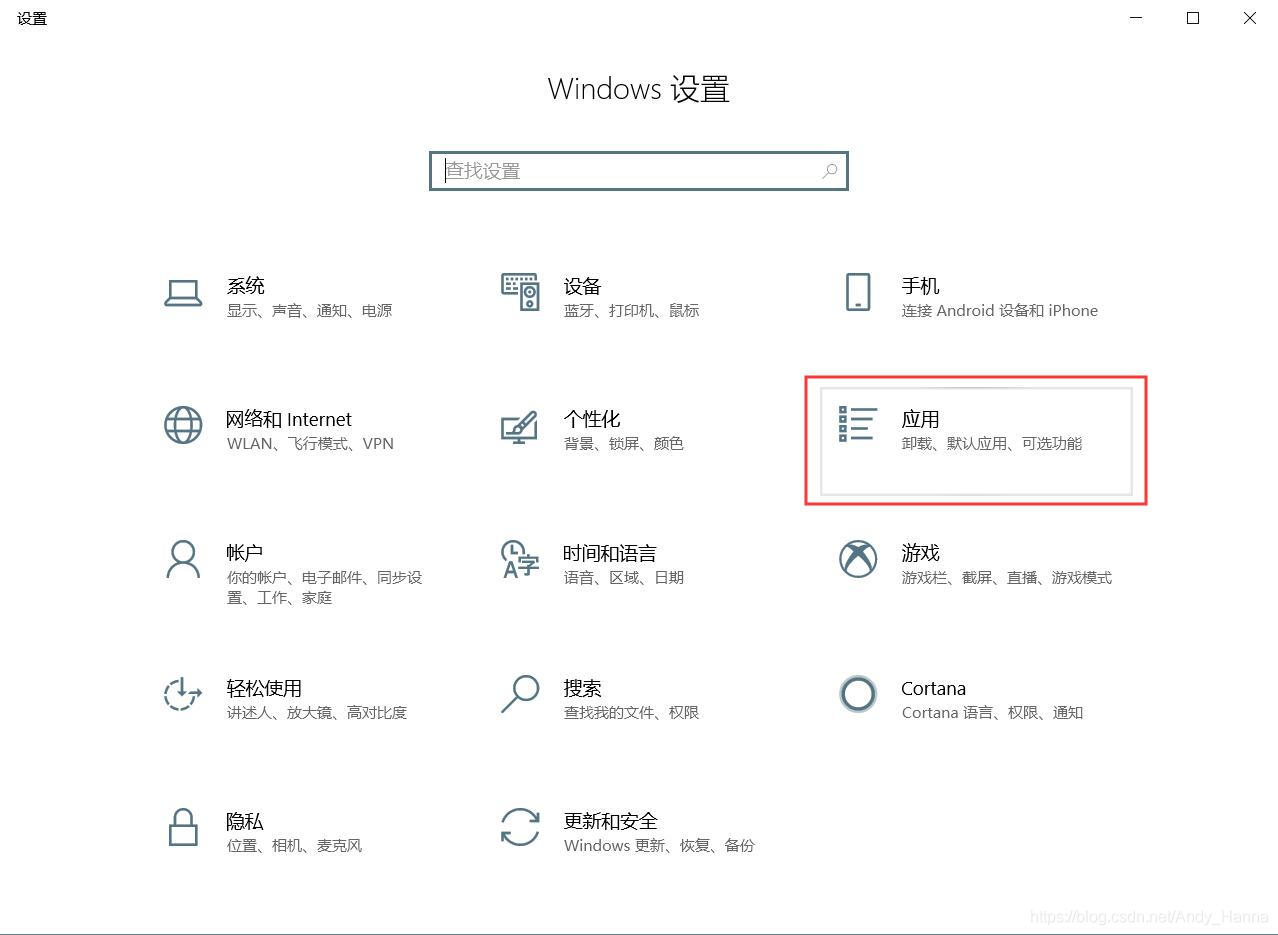
Task: Open the 个性化 settings title
Action: (592, 419)
